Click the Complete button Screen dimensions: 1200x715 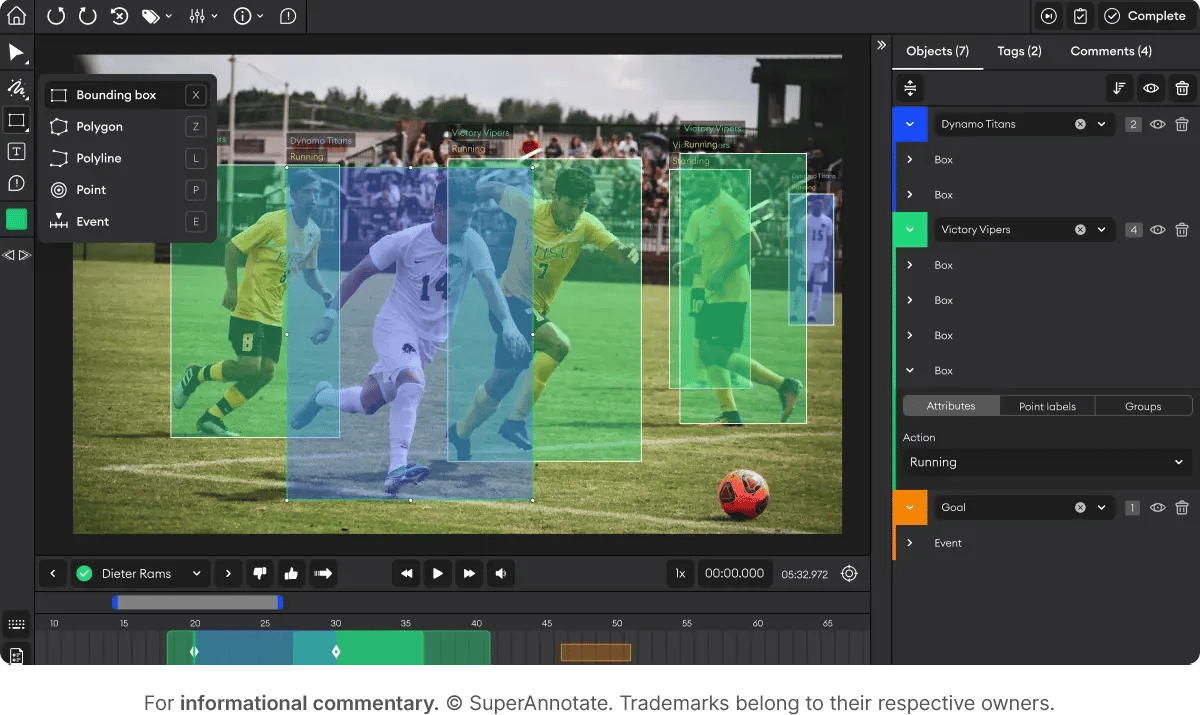1144,16
